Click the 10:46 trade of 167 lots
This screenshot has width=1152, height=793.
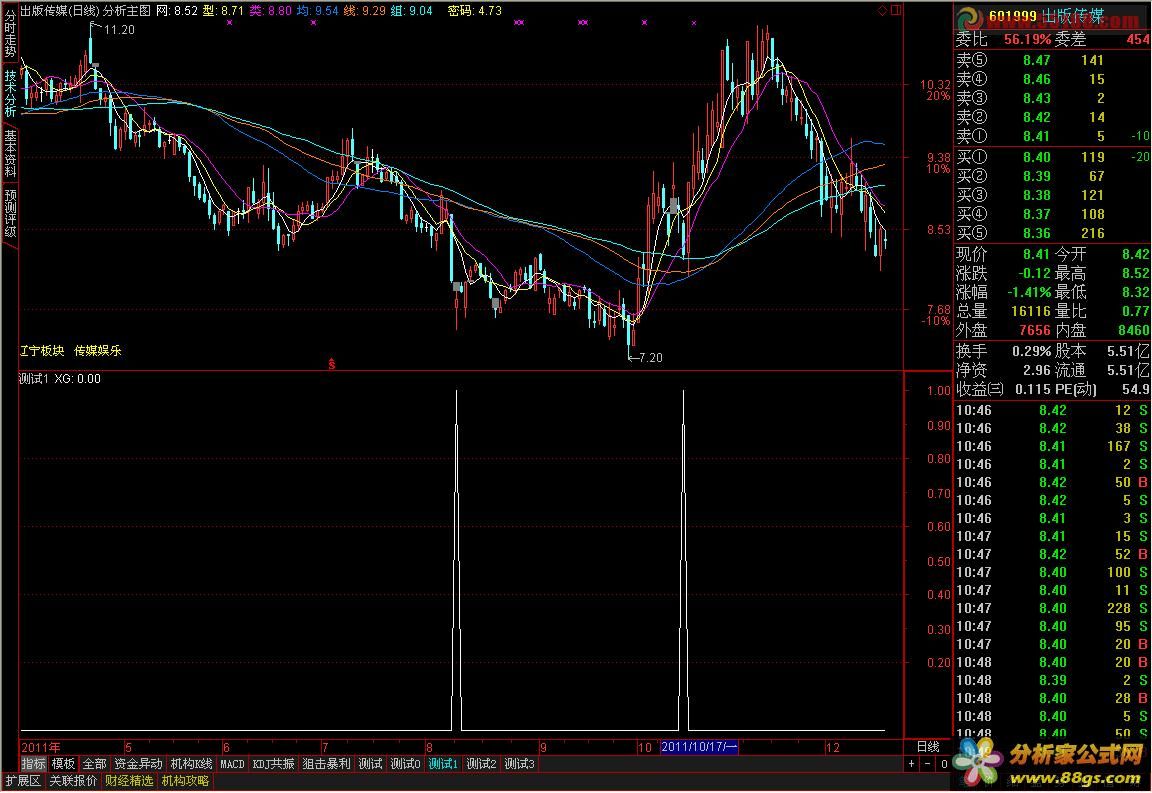coord(1052,447)
